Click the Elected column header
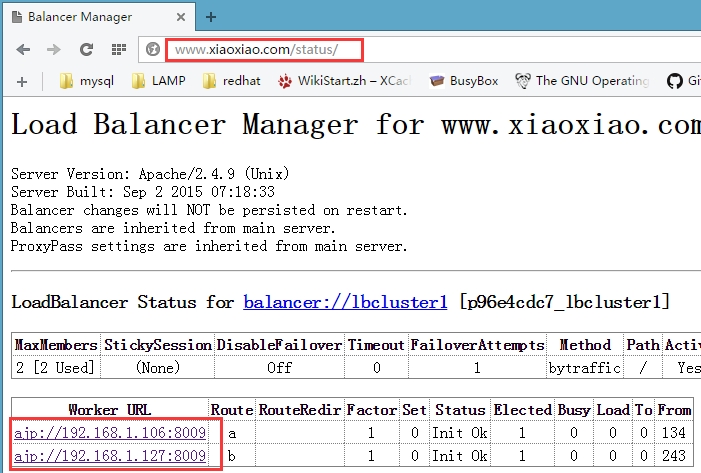 pos(522,410)
